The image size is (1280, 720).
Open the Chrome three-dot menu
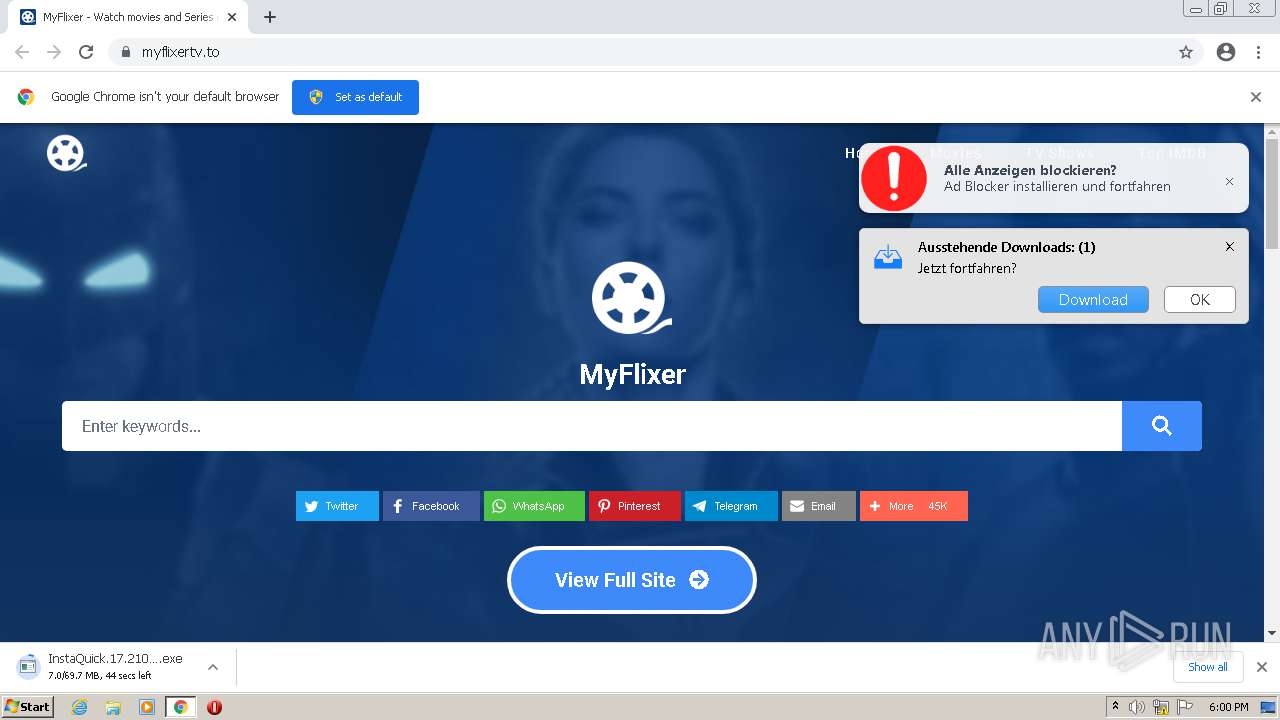tap(1258, 52)
